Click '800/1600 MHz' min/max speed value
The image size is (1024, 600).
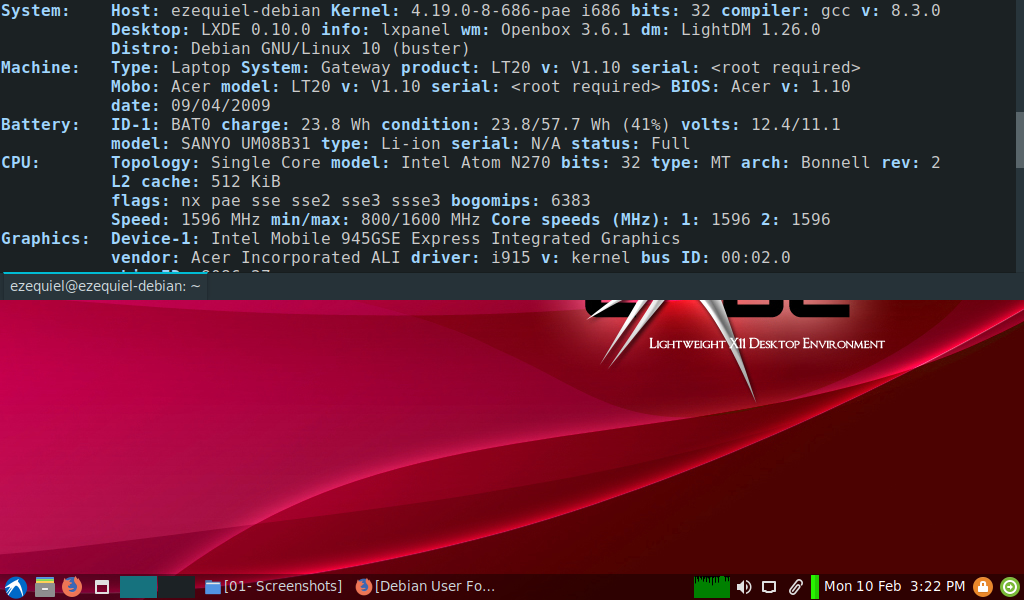tap(421, 219)
